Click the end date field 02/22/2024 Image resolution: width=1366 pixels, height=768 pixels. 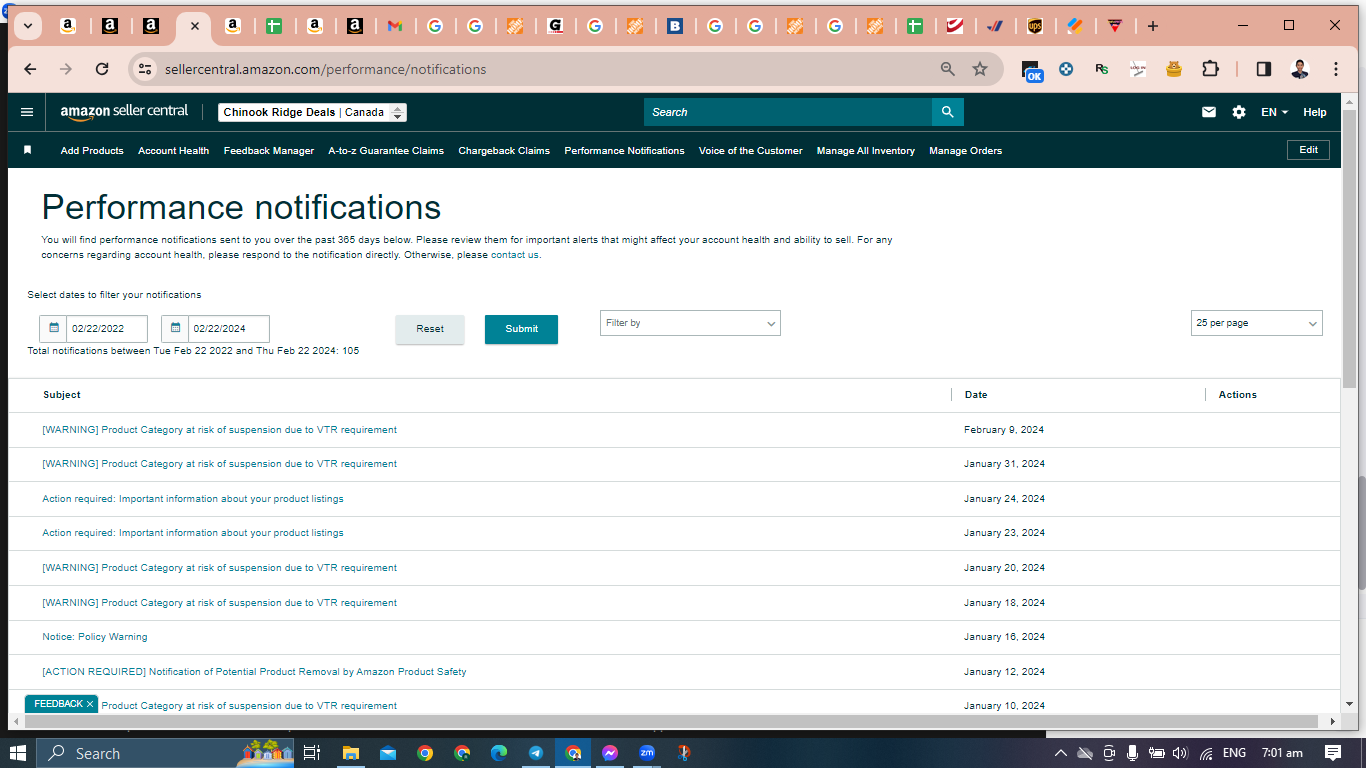(229, 329)
